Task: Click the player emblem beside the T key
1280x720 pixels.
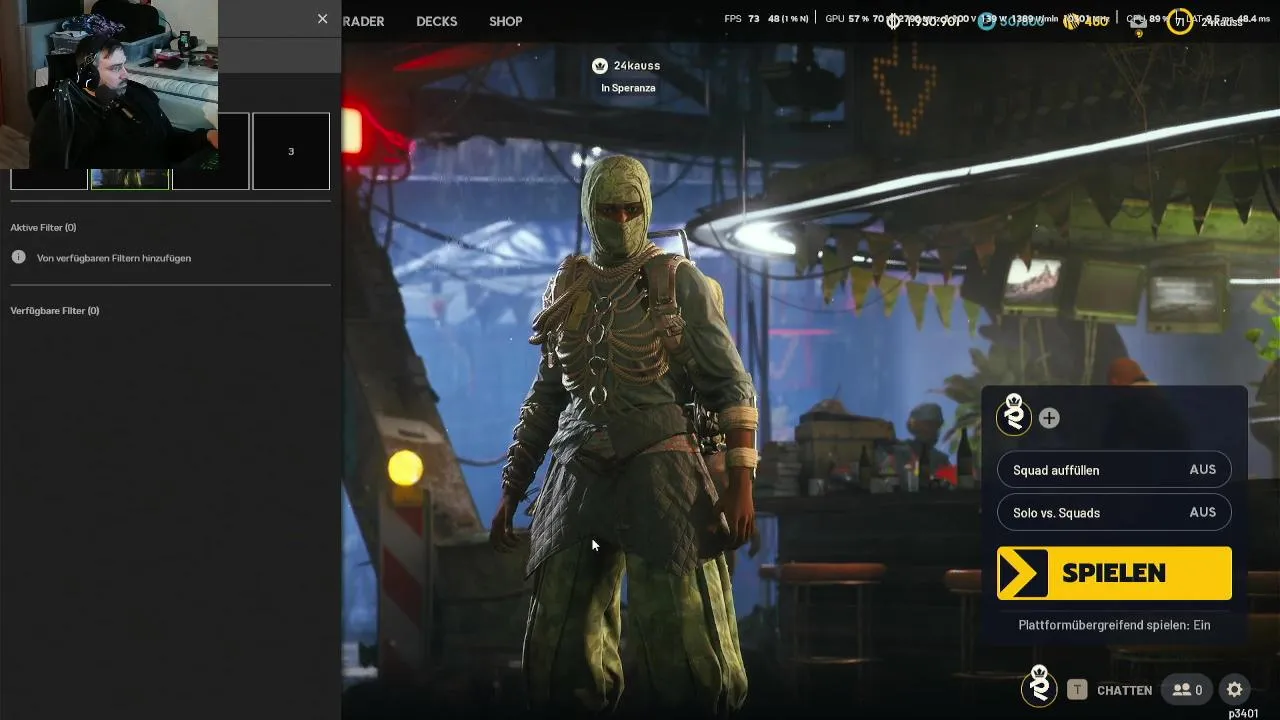Action: point(1039,687)
